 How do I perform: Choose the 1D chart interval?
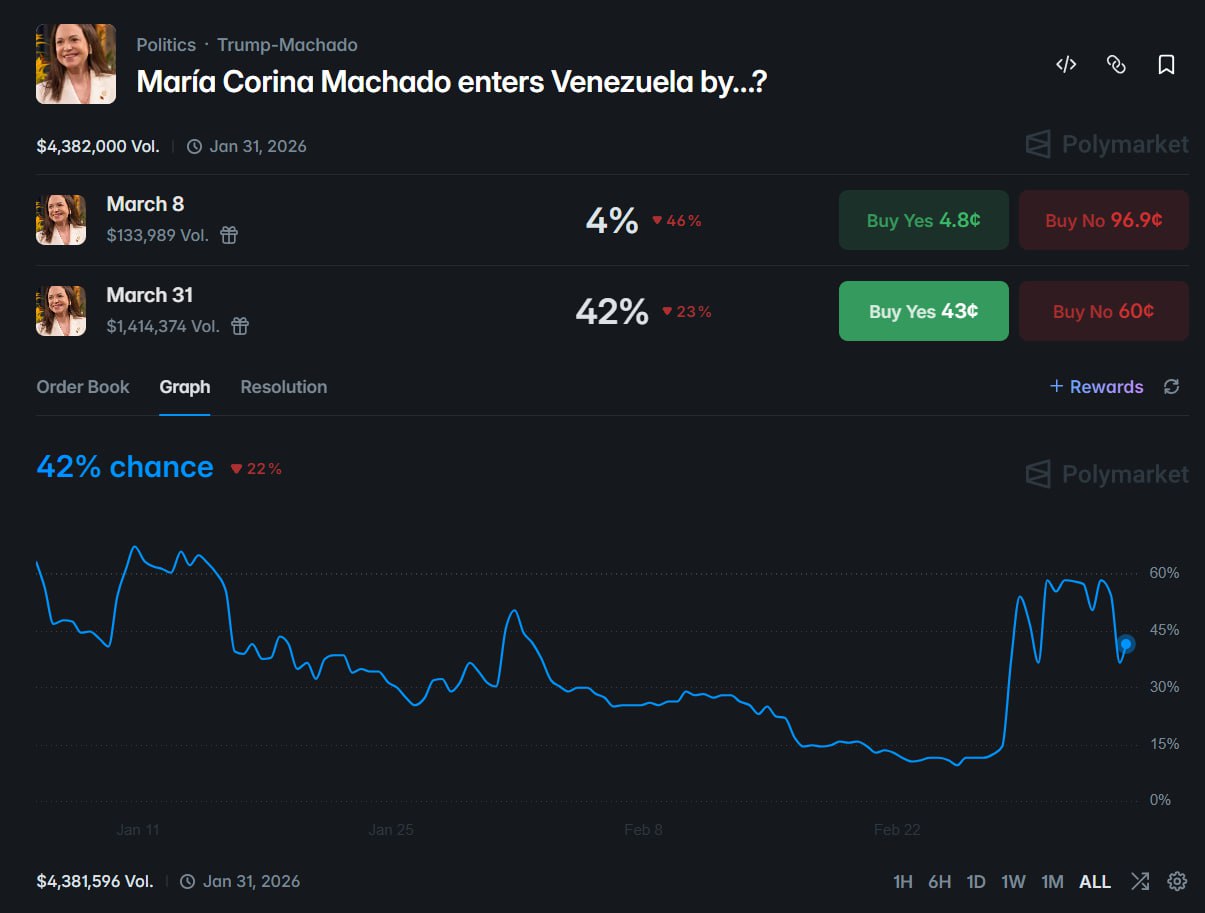pyautogui.click(x=976, y=882)
